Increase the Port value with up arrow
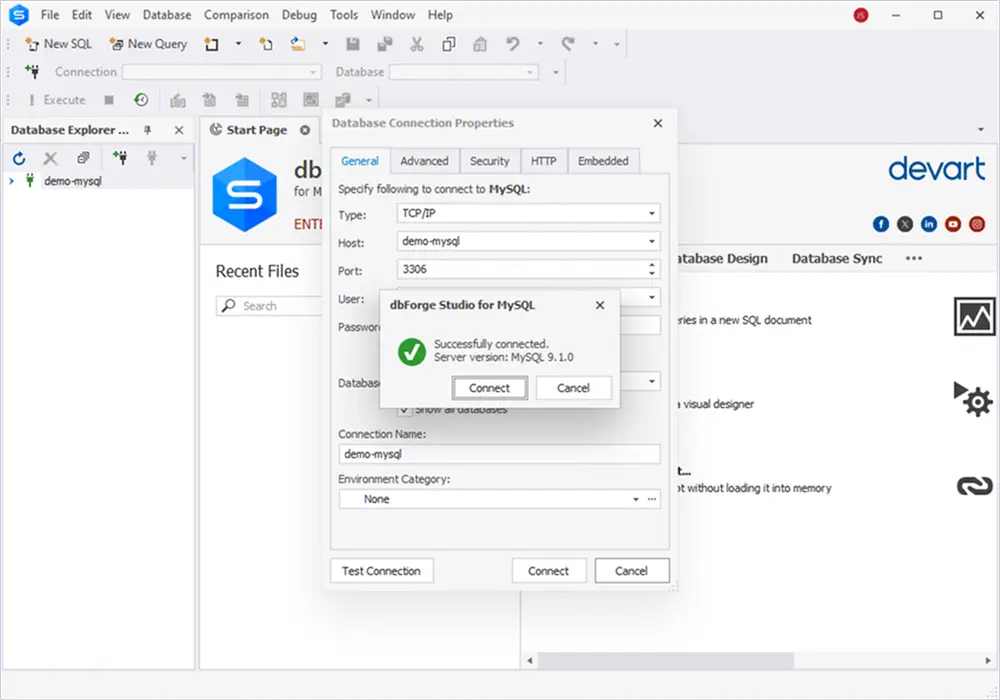This screenshot has width=1000, height=700. tap(652, 266)
